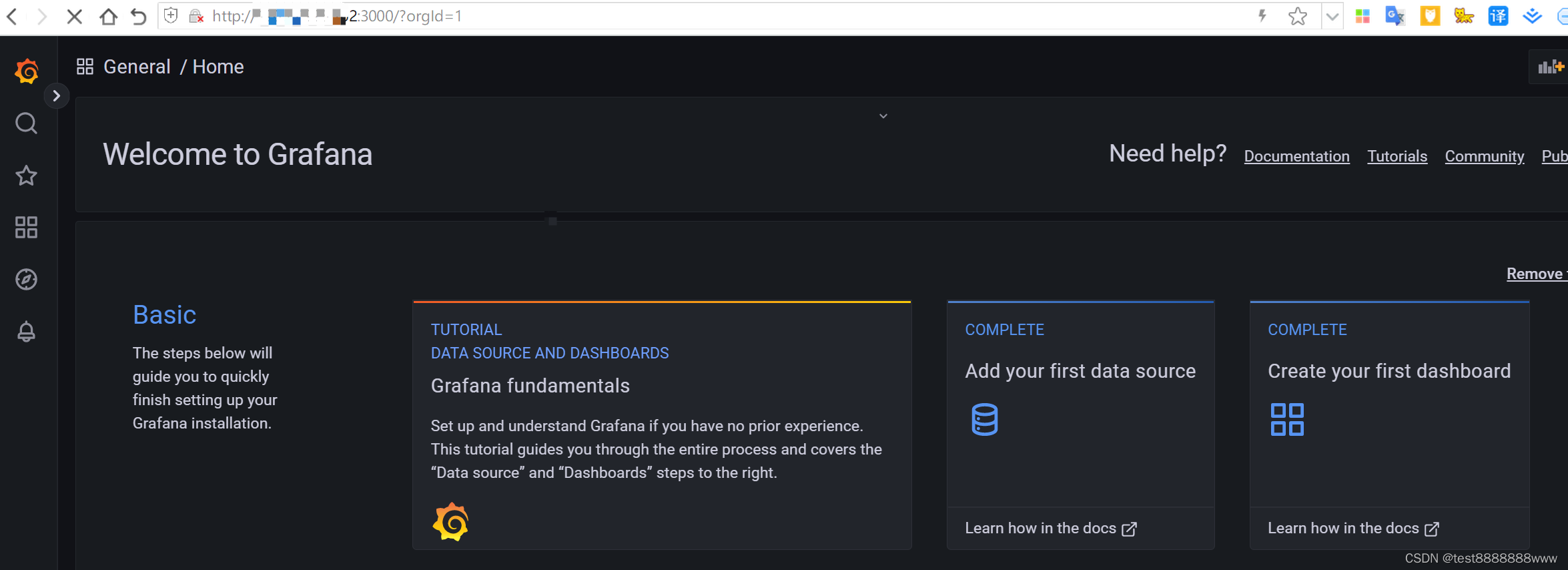This screenshot has height=570, width=1568.
Task: Click the Basic heading text
Action: pyautogui.click(x=164, y=314)
